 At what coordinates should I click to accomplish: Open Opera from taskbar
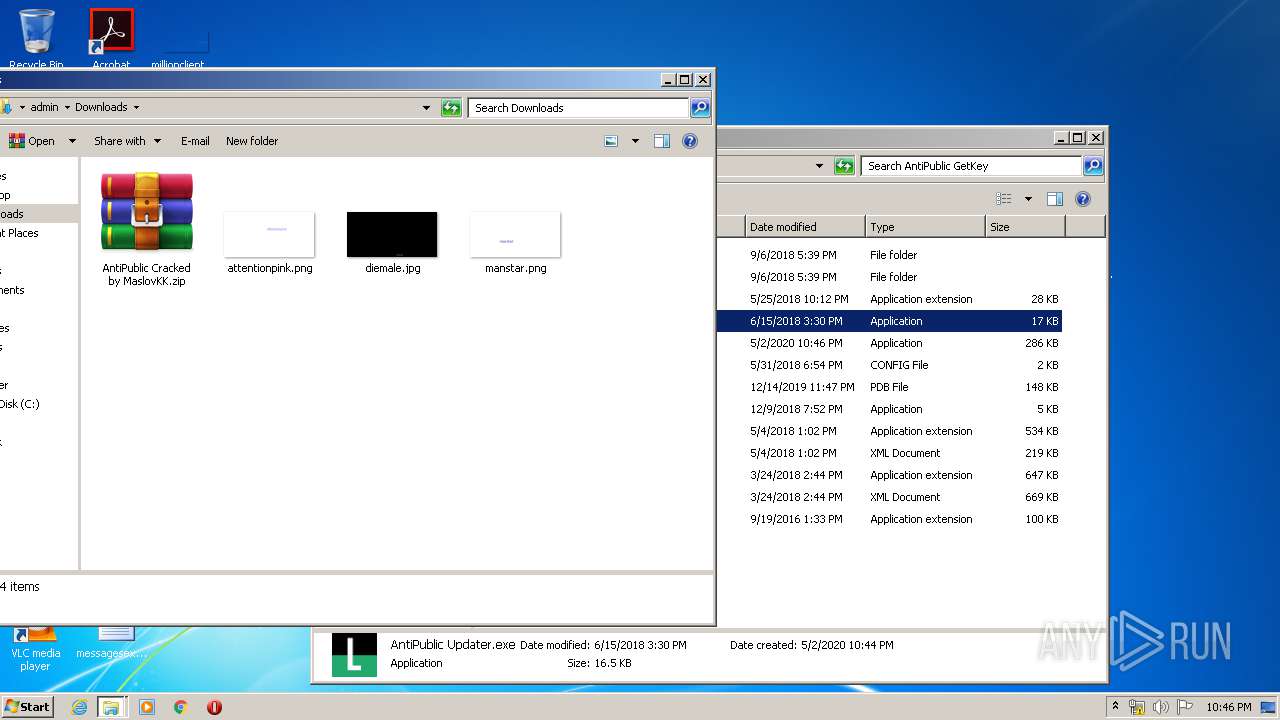click(214, 707)
